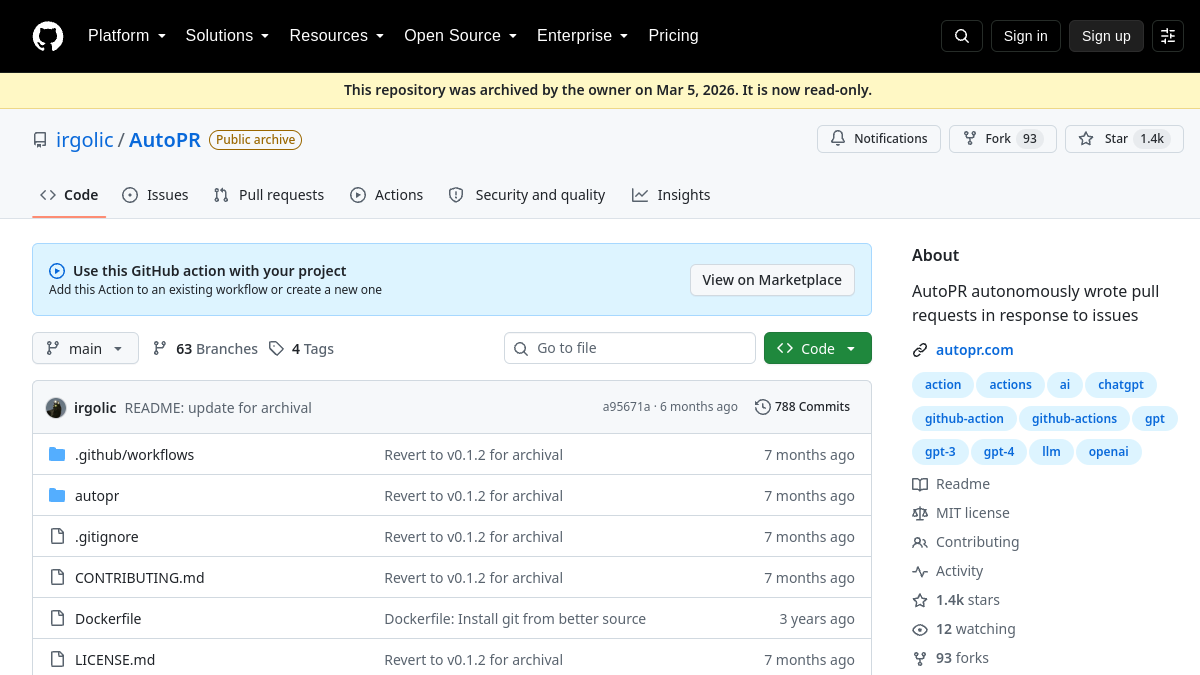Open appearance settings sliders icon

coord(1168,36)
